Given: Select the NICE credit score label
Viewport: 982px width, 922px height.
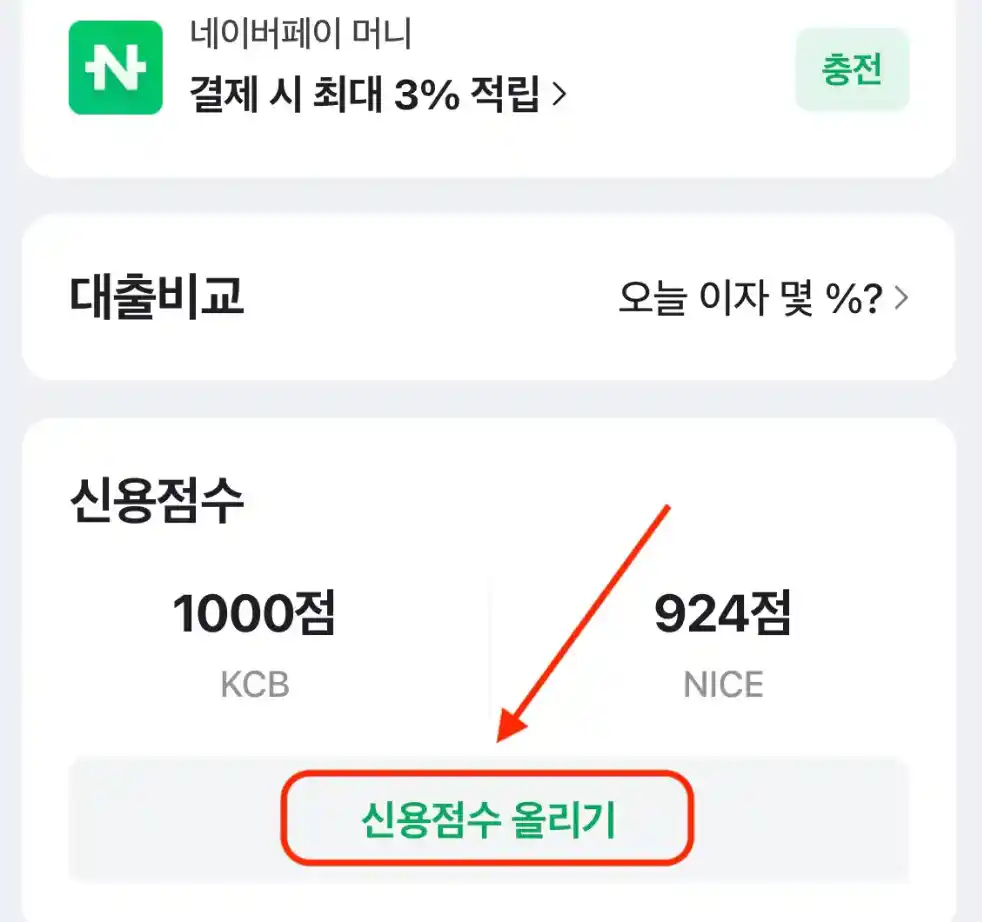Looking at the screenshot, I should (x=723, y=684).
